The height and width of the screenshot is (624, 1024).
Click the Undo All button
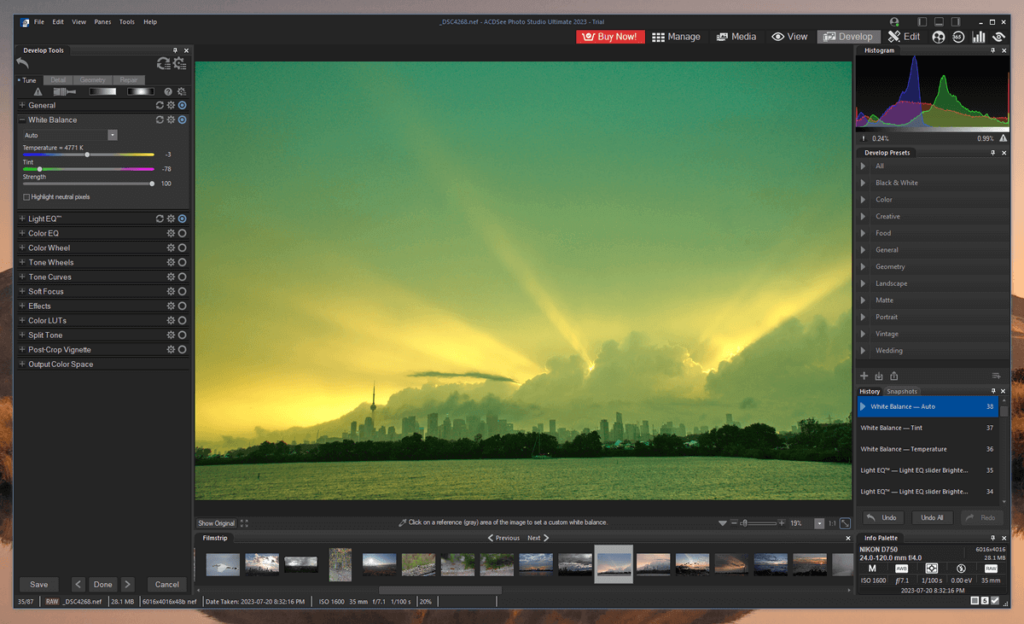932,518
